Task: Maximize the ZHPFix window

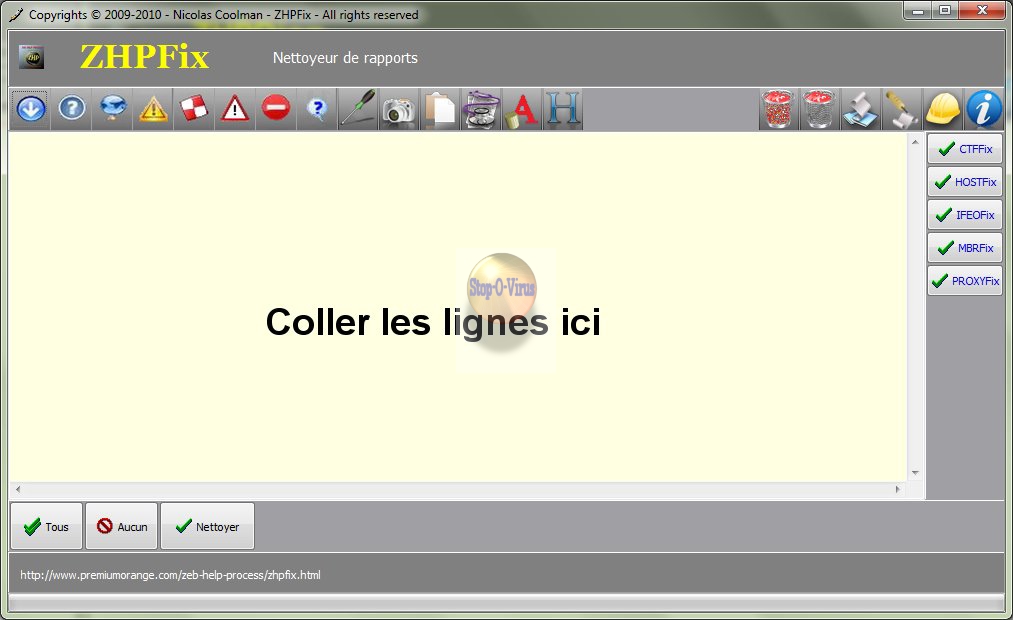Action: point(945,10)
